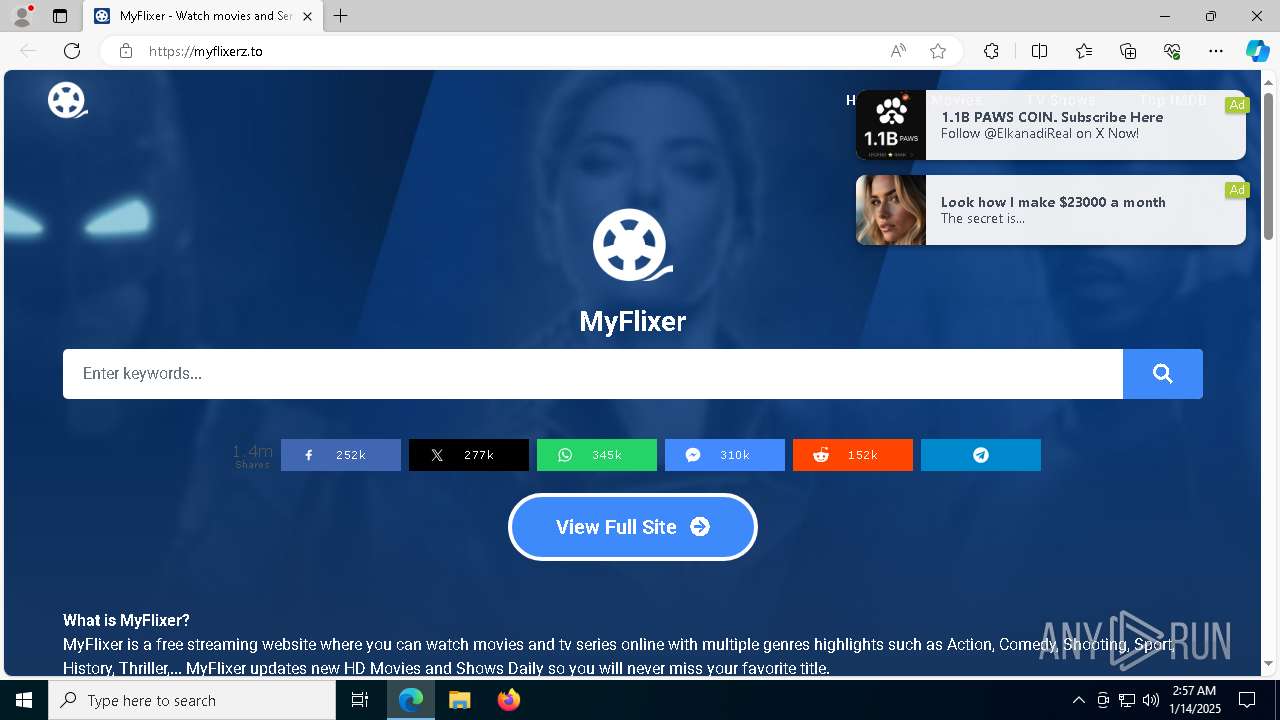Open Firefox from taskbar
The image size is (1280, 720).
pyautogui.click(x=509, y=700)
